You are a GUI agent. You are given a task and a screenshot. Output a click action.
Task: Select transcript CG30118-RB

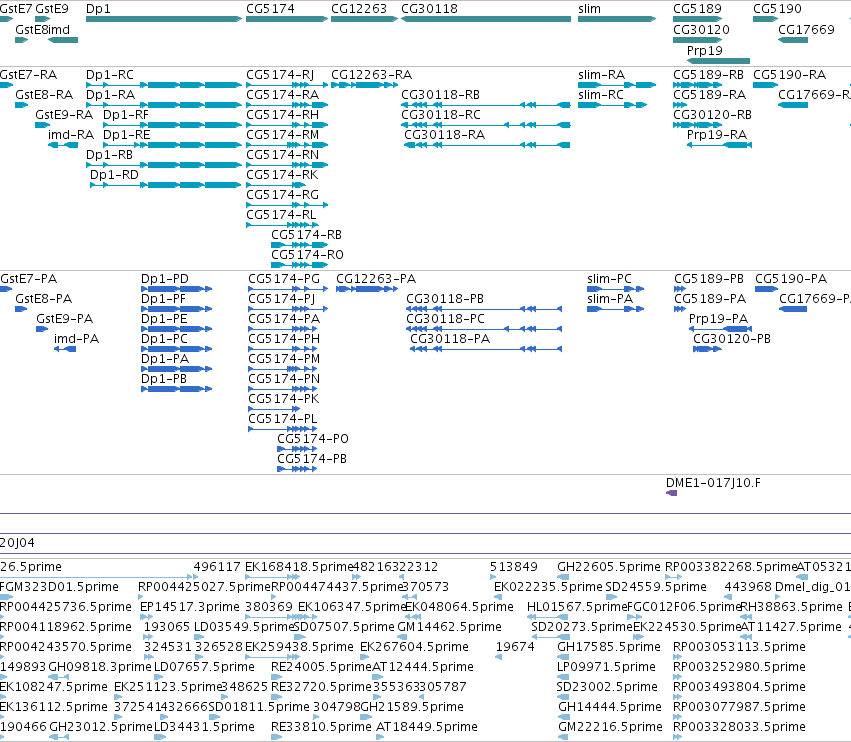tap(486, 105)
